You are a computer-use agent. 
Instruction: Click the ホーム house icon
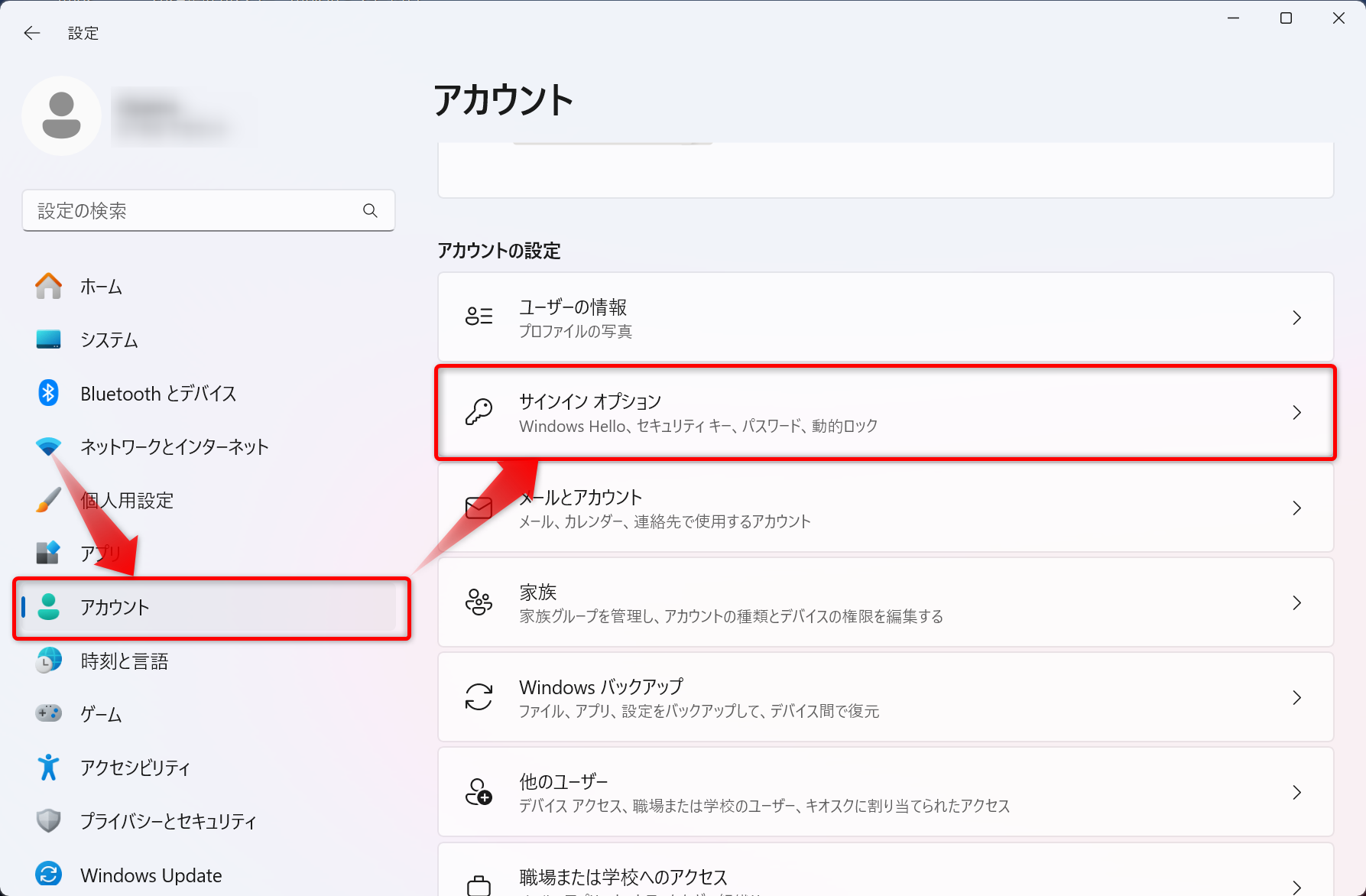point(48,286)
